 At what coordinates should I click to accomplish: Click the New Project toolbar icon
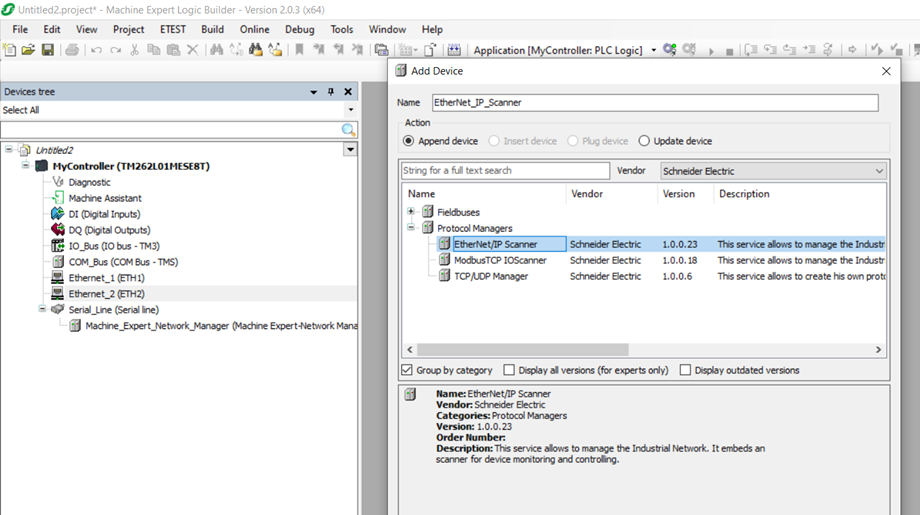click(x=10, y=50)
